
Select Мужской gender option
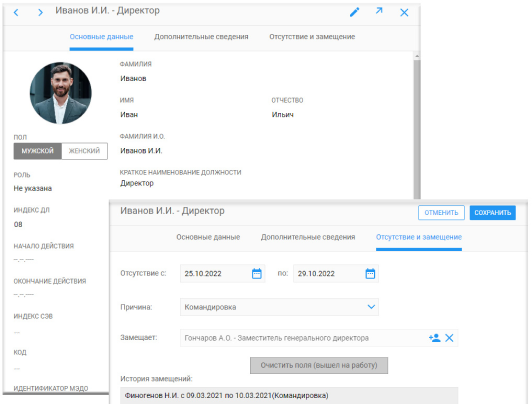pos(38,151)
